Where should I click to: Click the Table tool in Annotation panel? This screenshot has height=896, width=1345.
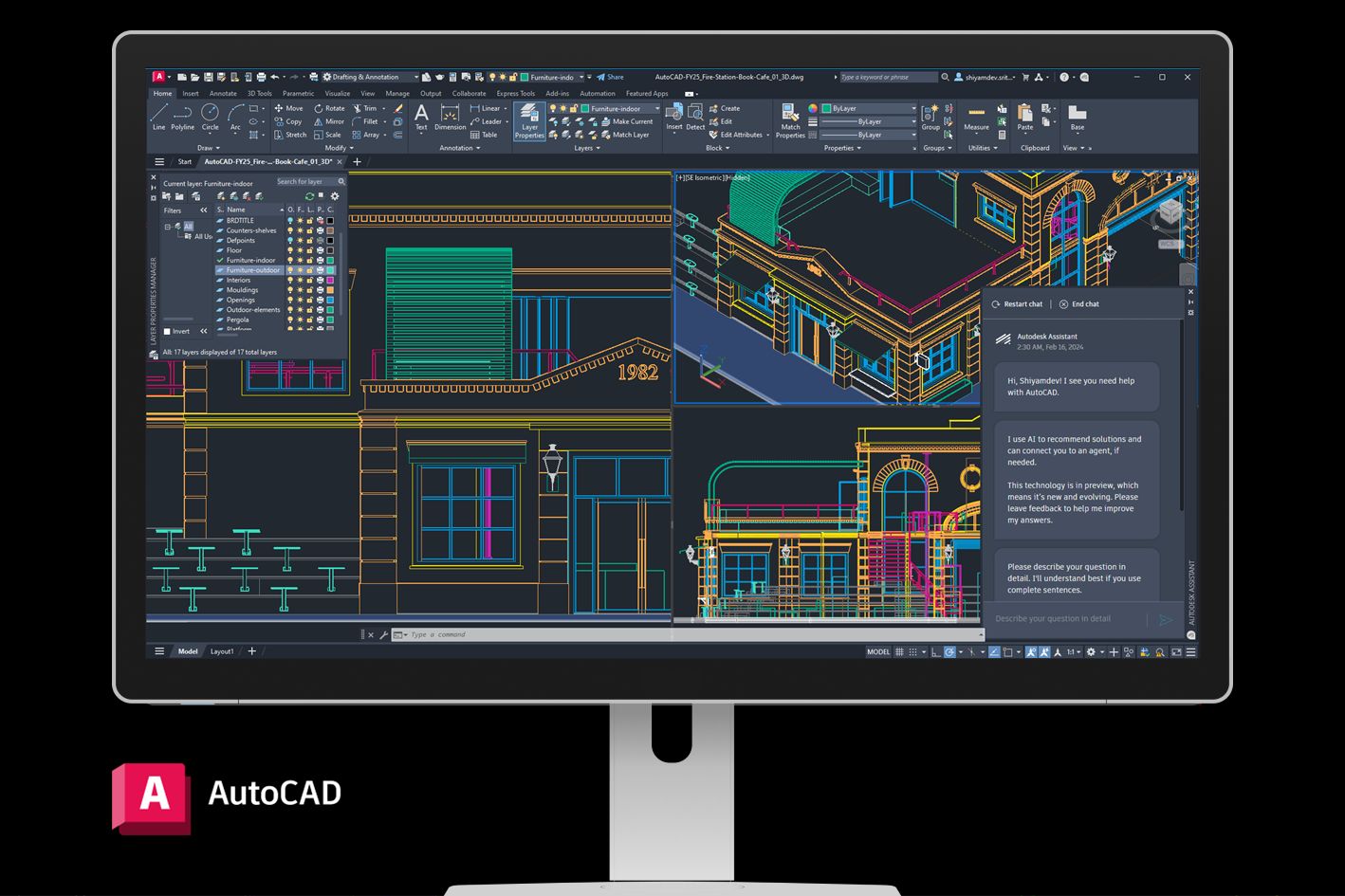coord(484,135)
